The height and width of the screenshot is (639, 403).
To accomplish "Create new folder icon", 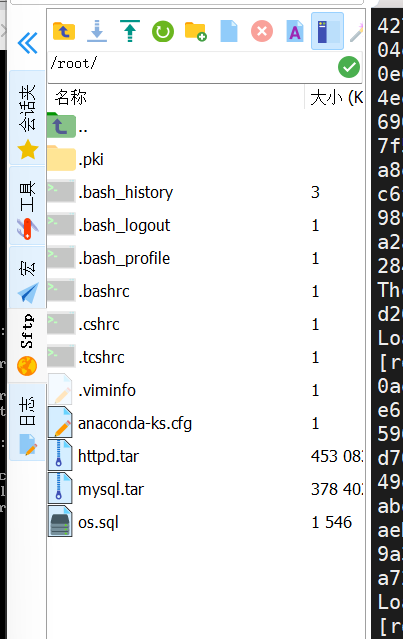I will (x=196, y=31).
